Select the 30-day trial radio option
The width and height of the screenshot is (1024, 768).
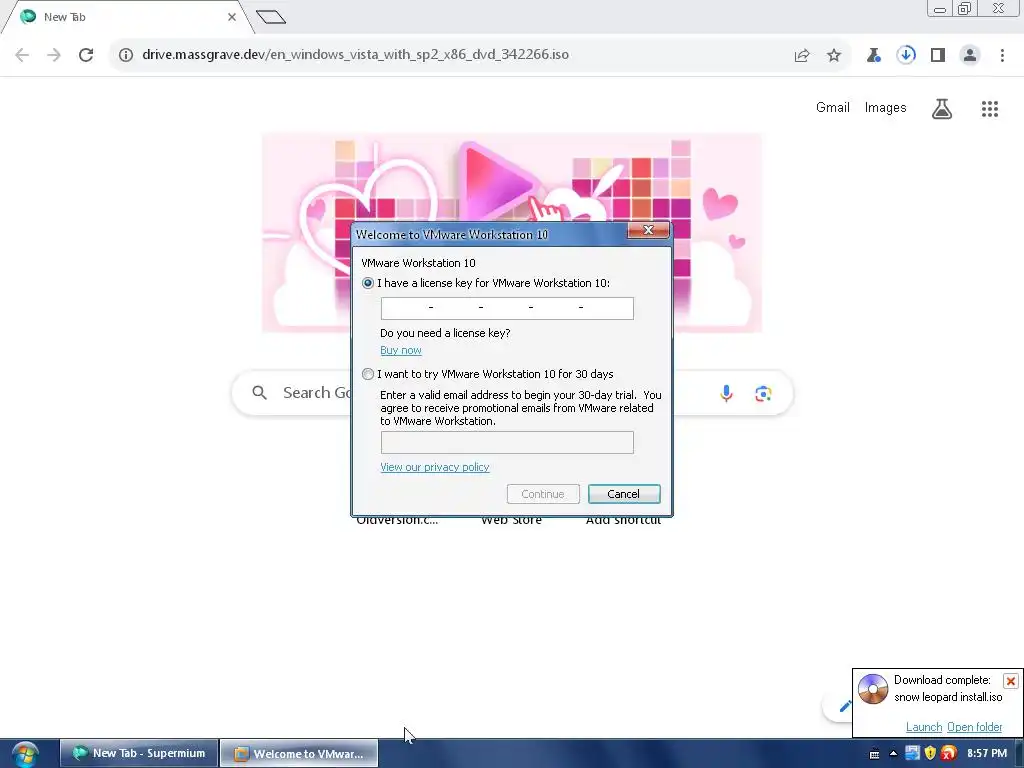[x=368, y=374]
